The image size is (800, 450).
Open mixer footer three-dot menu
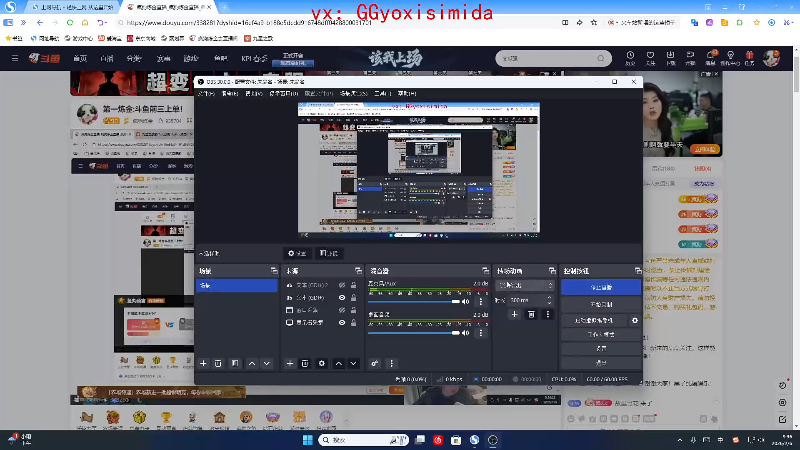pos(391,363)
